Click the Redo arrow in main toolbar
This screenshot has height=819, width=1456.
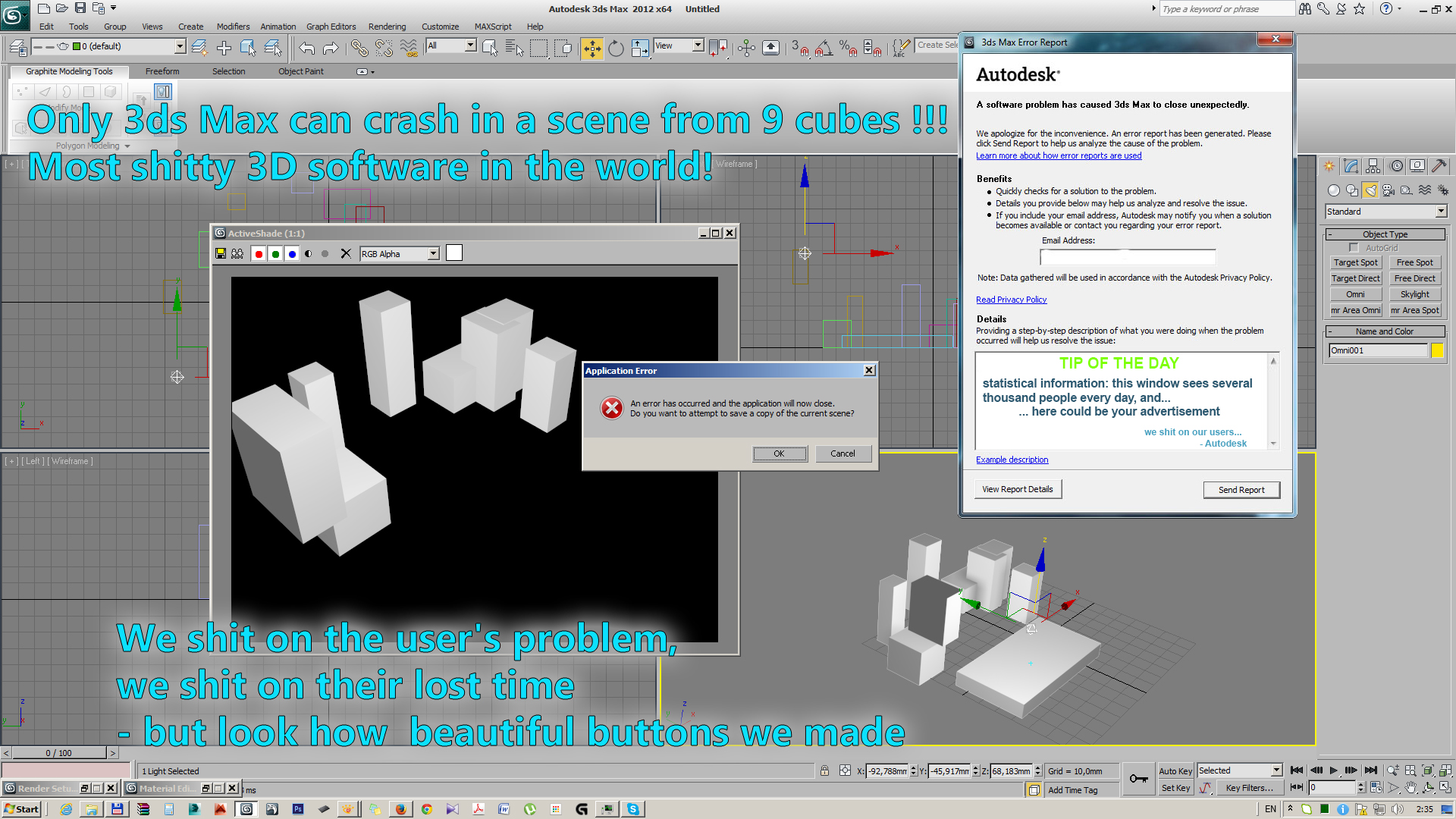[331, 49]
